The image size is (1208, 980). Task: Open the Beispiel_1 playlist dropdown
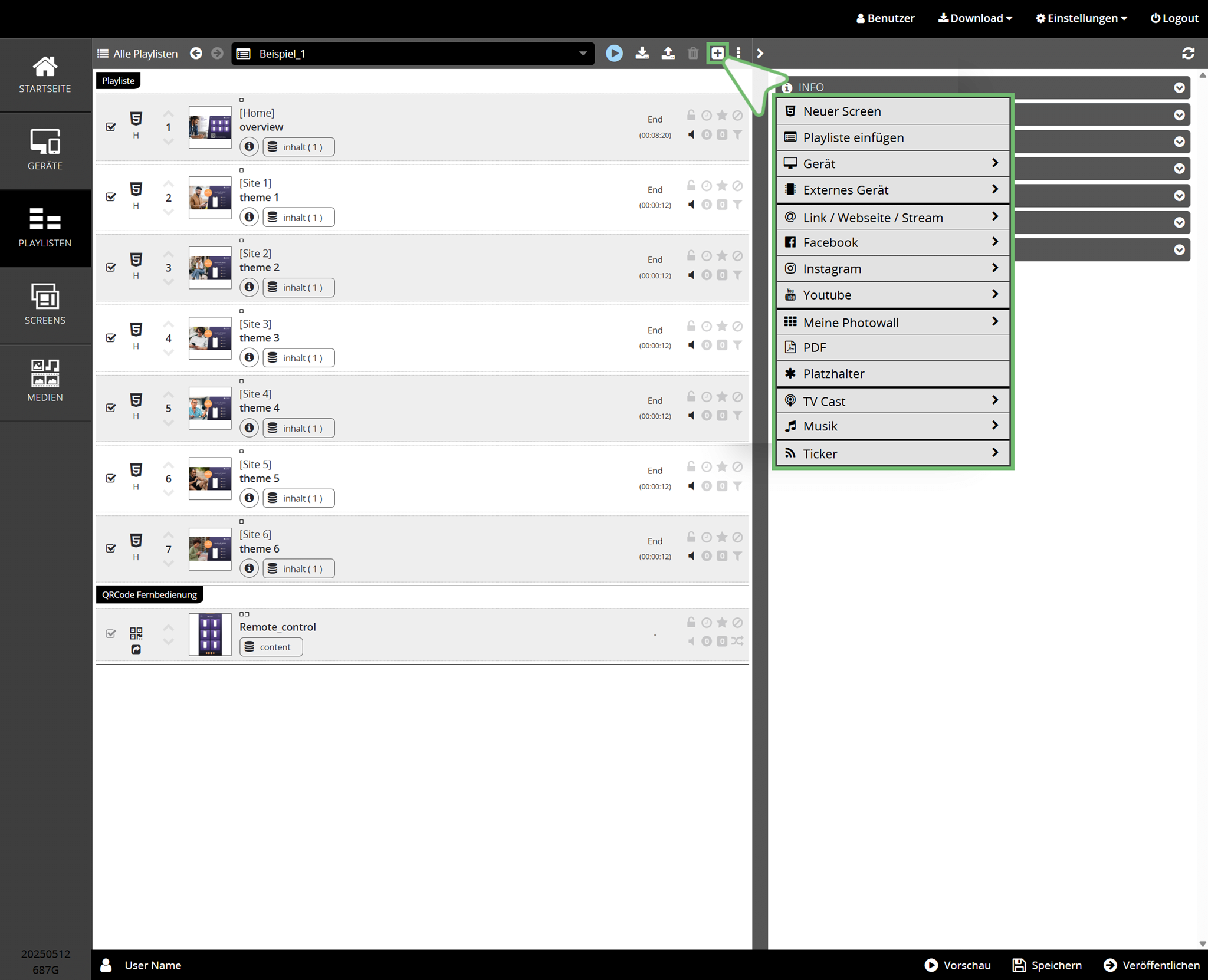(x=413, y=54)
